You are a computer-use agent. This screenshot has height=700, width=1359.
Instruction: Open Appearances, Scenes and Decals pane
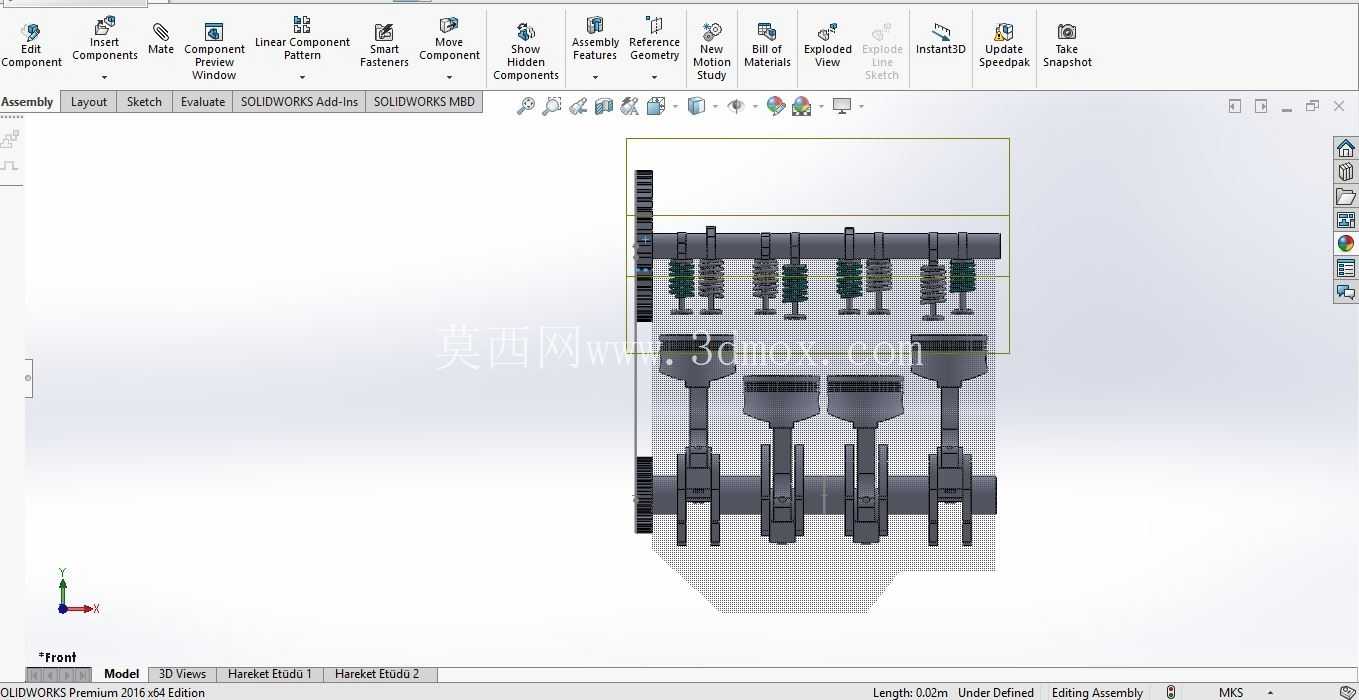[1346, 244]
